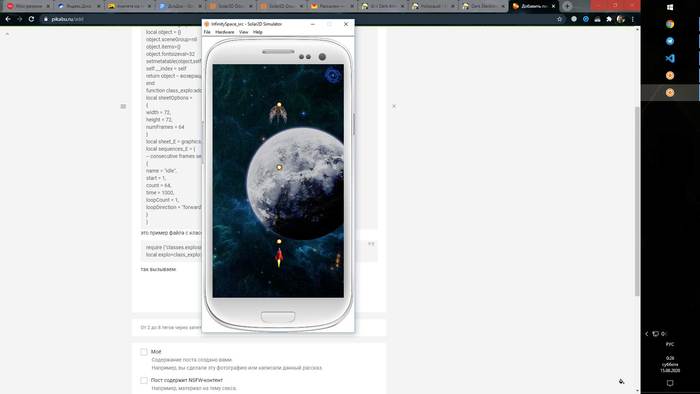Viewport: 700px width, 394px height.
Task: Switch input language via РУС indicator
Action: pos(670,344)
